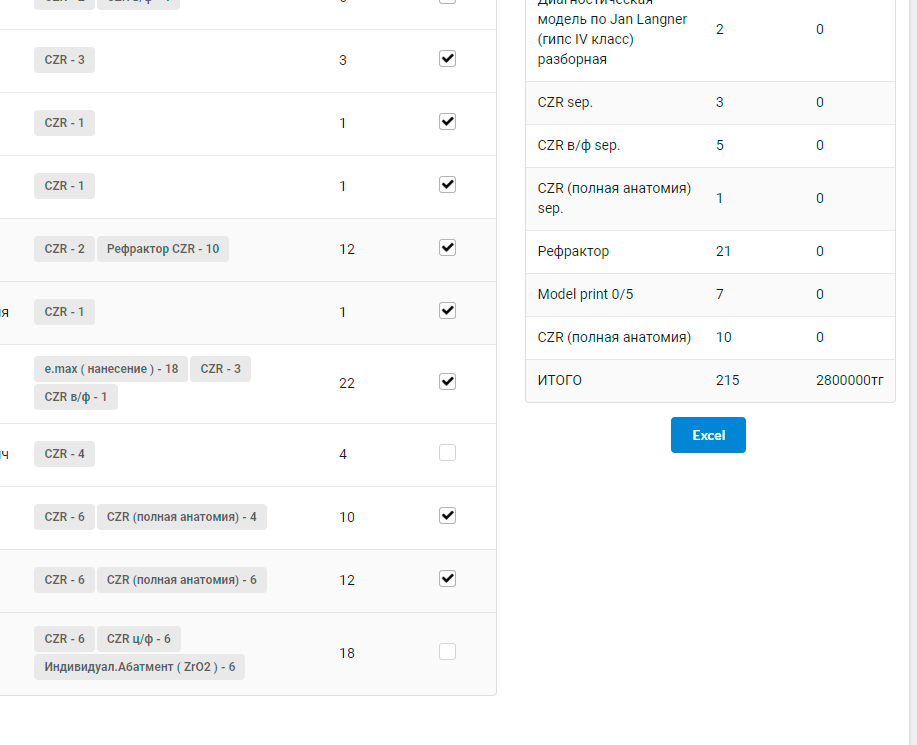Screen dimensions: 917x745
Task: Select the CZR - 4 tag
Action: (x=64, y=454)
